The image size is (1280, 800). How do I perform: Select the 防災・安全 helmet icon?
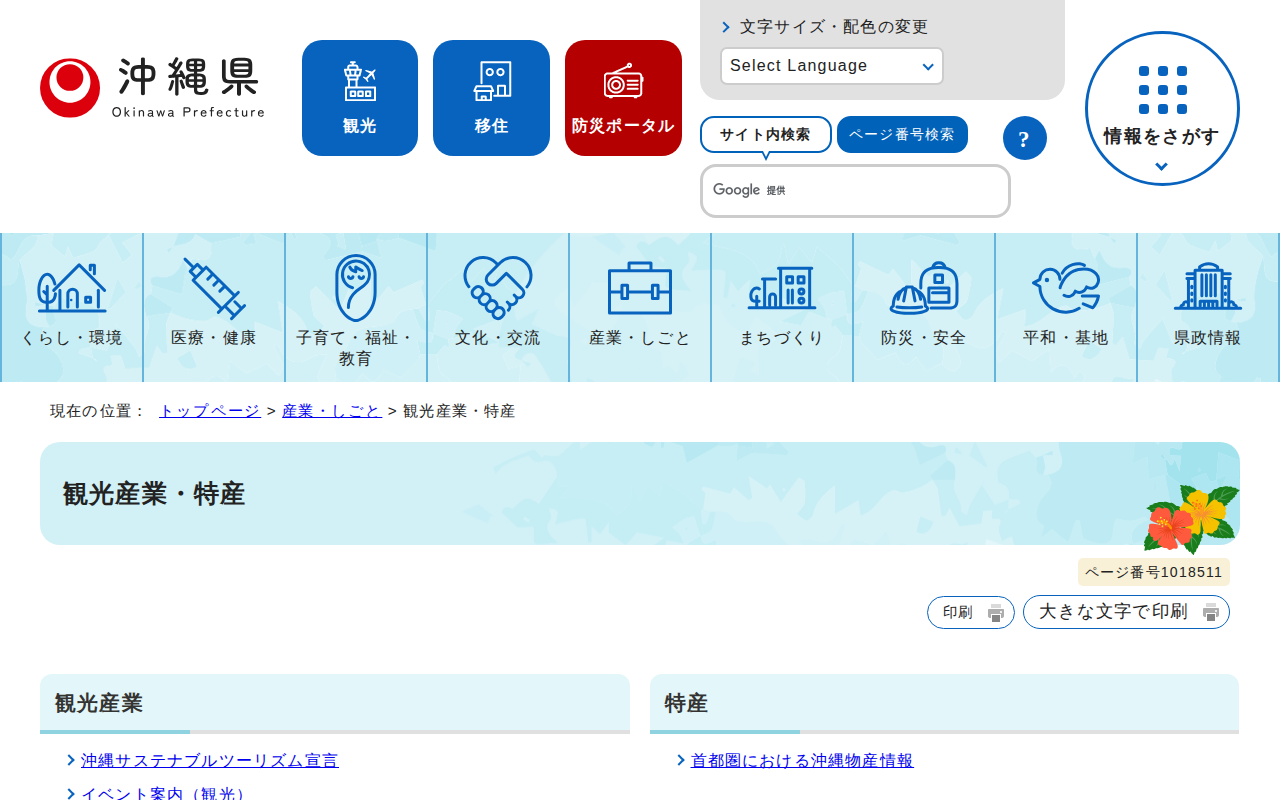[924, 288]
